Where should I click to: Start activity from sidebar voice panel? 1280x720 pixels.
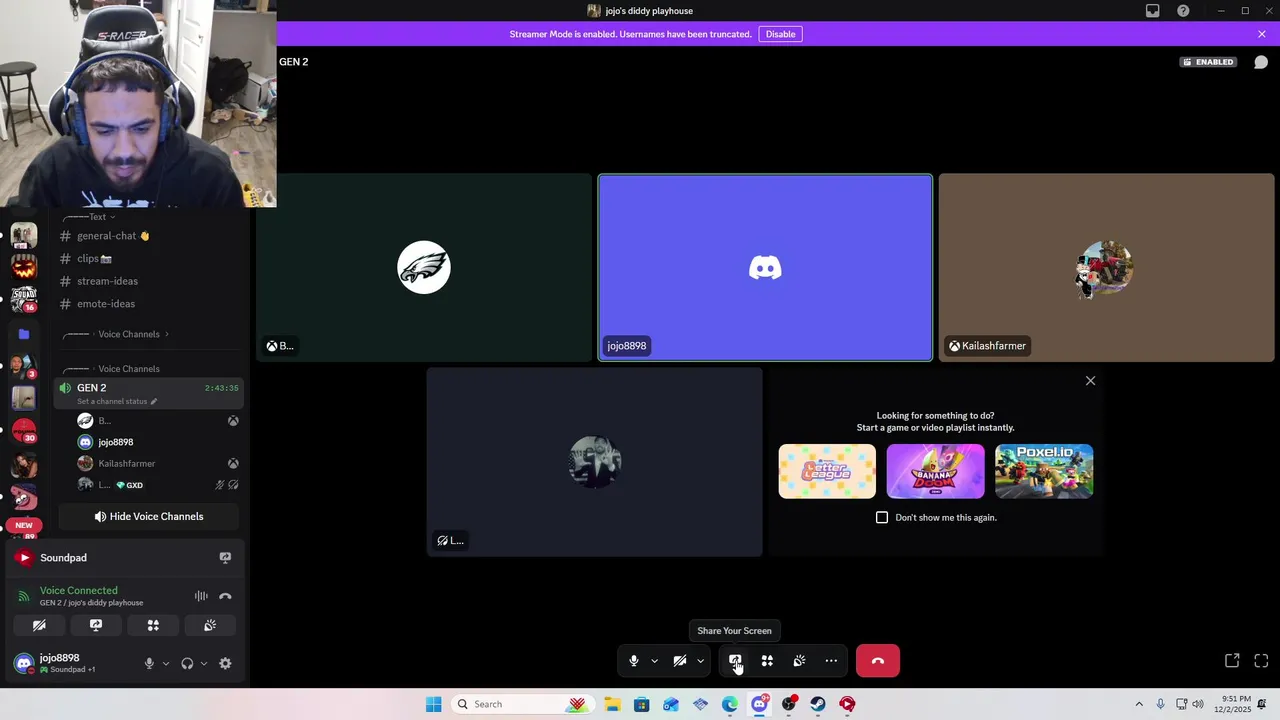click(x=153, y=626)
